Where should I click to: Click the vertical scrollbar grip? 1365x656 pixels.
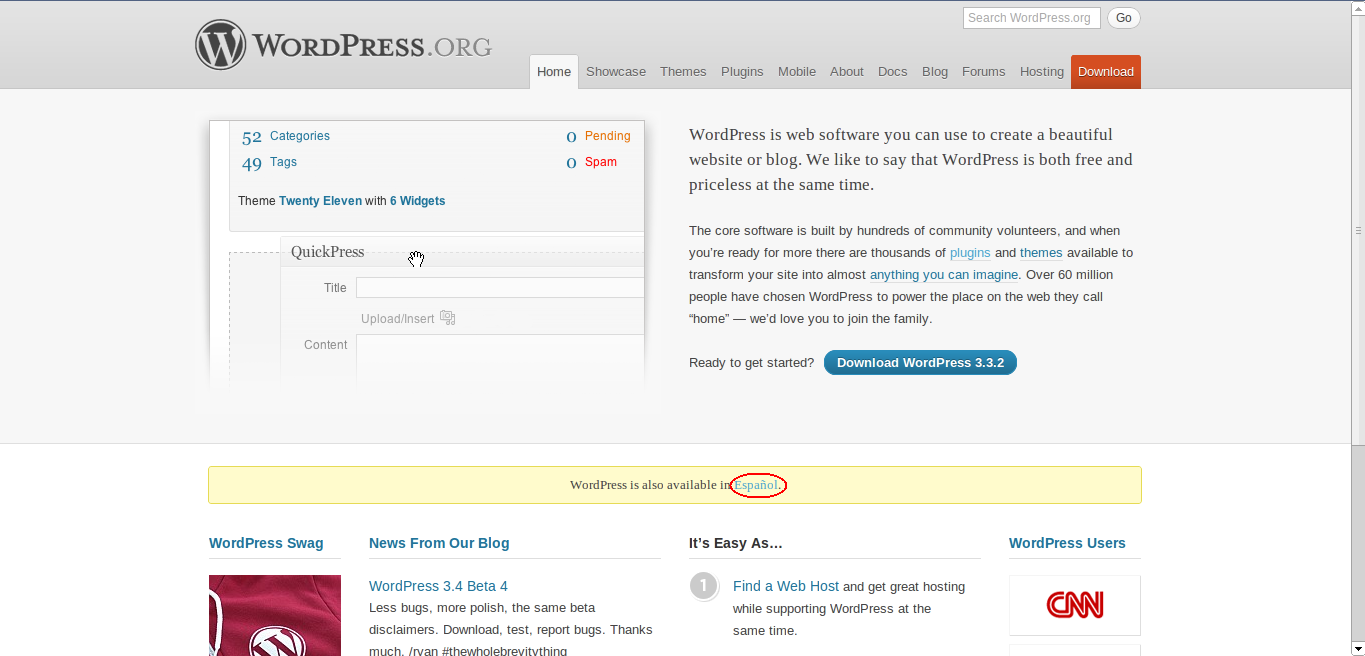pos(1358,230)
